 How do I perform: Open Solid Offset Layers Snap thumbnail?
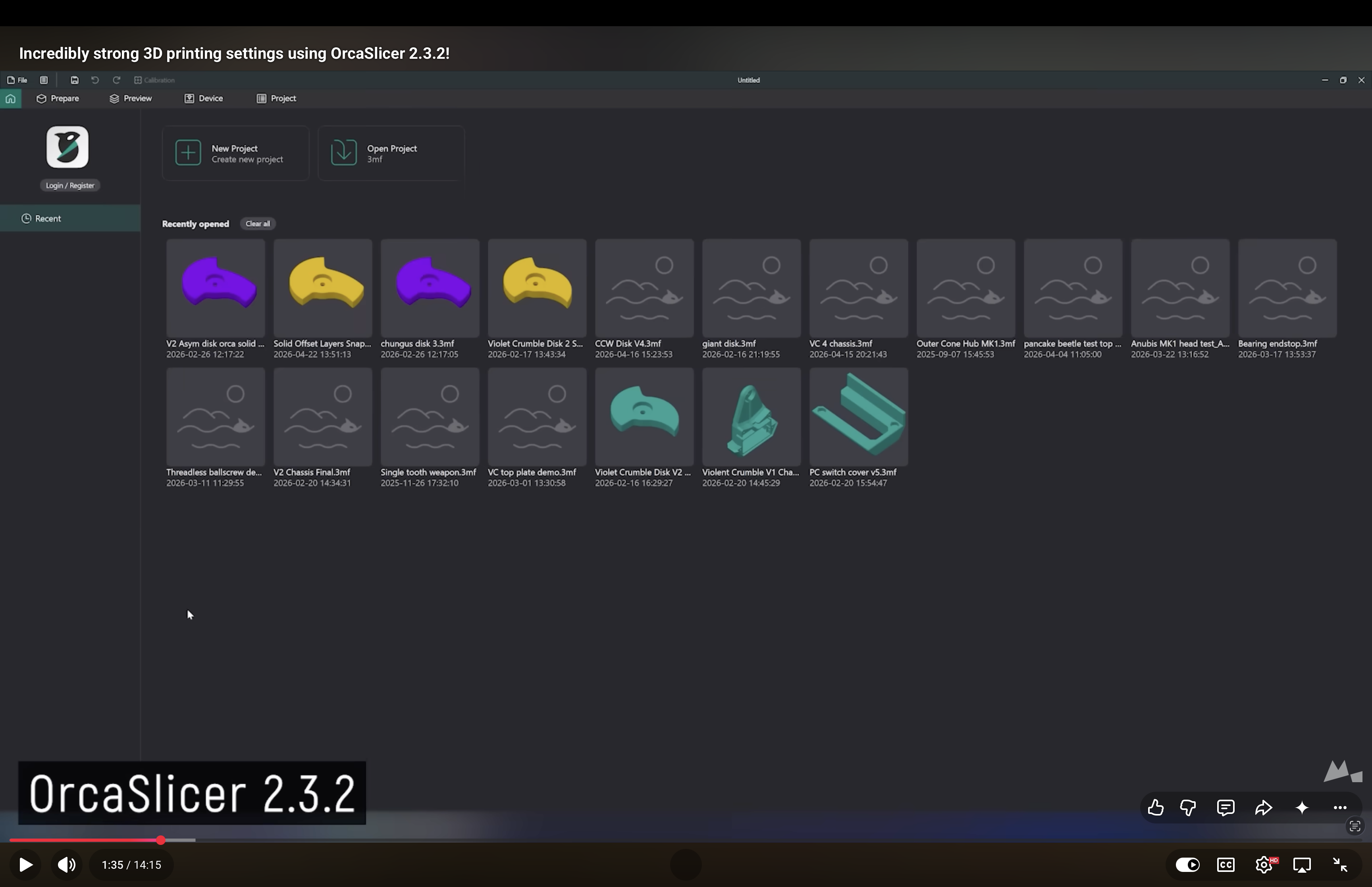click(323, 288)
